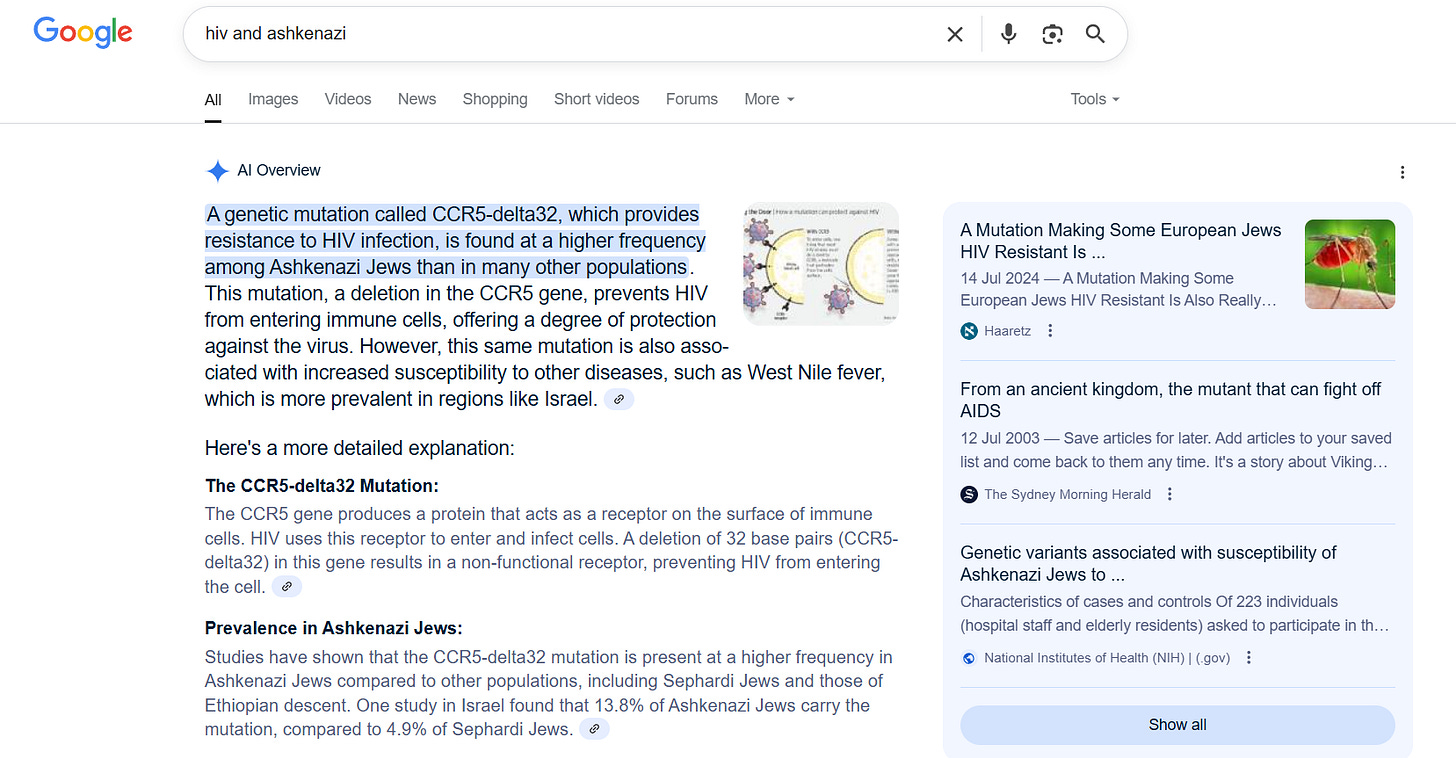Click the Haaretz source favicon
Screen dimensions: 1456x758
pyautogui.click(x=969, y=331)
